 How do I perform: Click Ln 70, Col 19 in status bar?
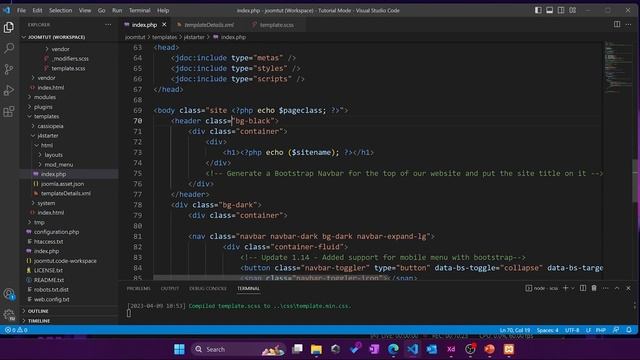pyautogui.click(x=515, y=330)
